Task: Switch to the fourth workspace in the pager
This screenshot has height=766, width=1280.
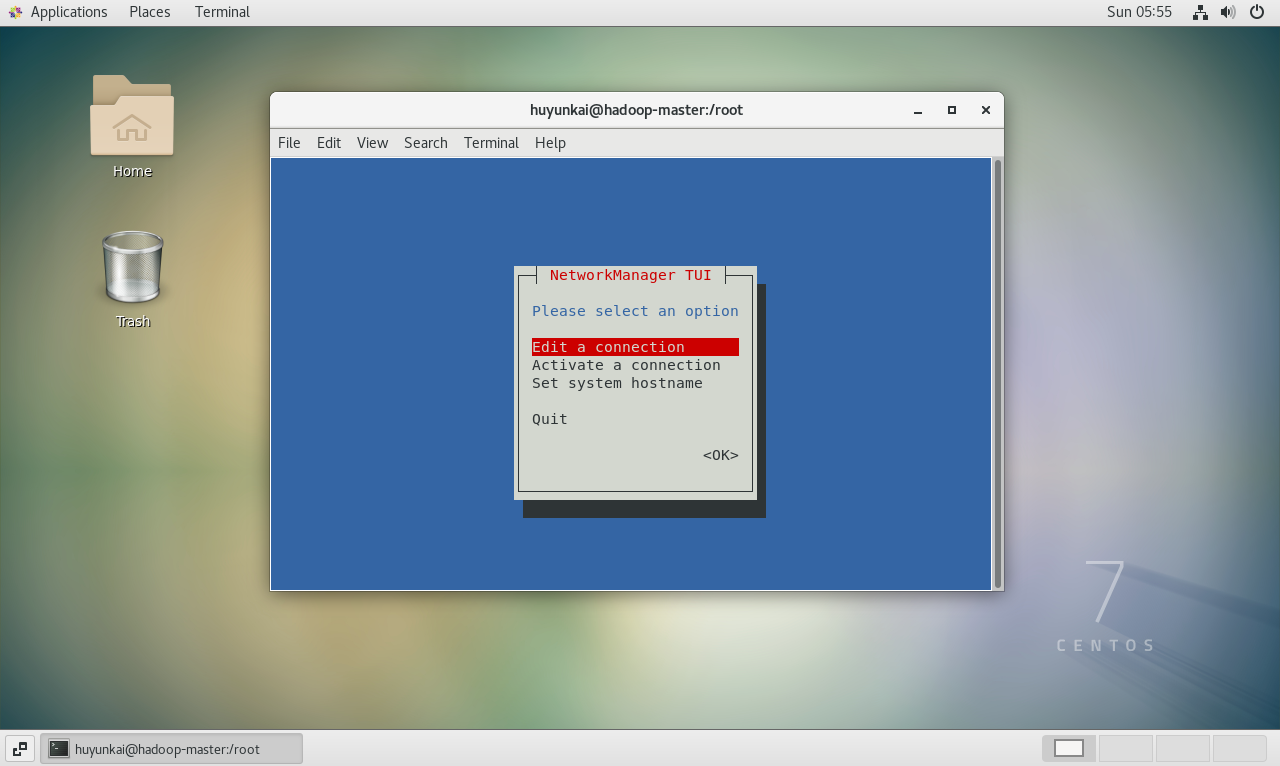Action: pos(1240,748)
